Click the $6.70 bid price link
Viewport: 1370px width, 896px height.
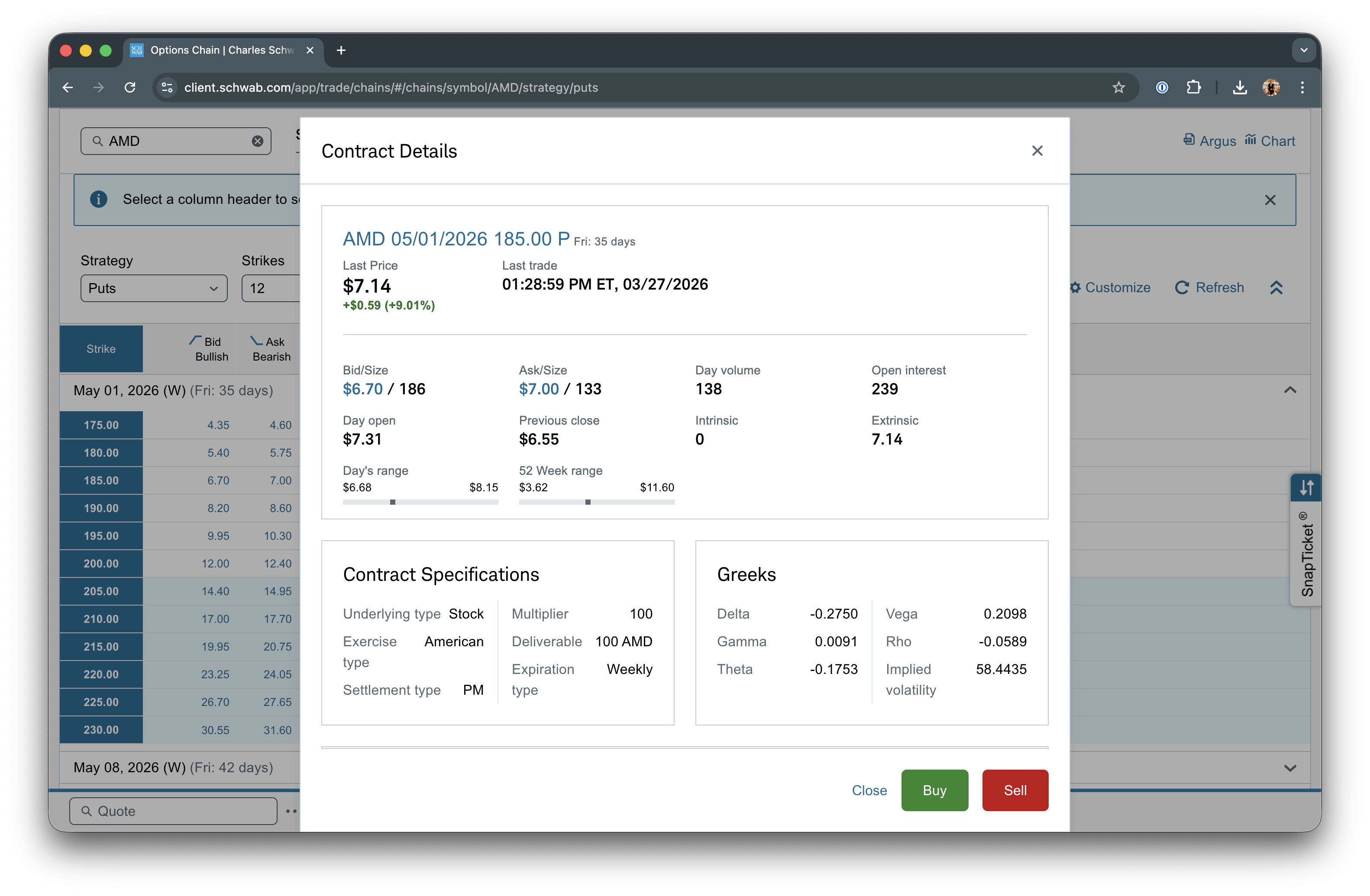(363, 389)
